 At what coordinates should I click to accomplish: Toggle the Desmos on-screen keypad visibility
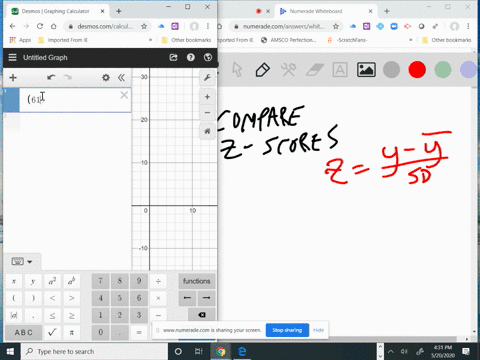(22, 262)
